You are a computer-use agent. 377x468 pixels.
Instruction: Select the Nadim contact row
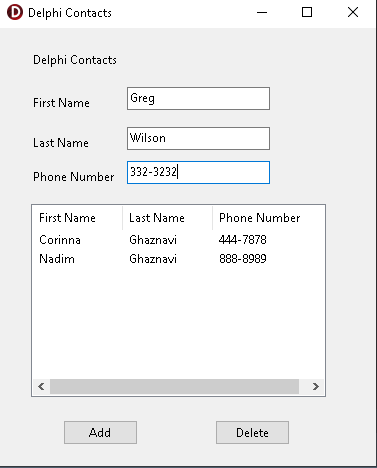pyautogui.click(x=178, y=259)
